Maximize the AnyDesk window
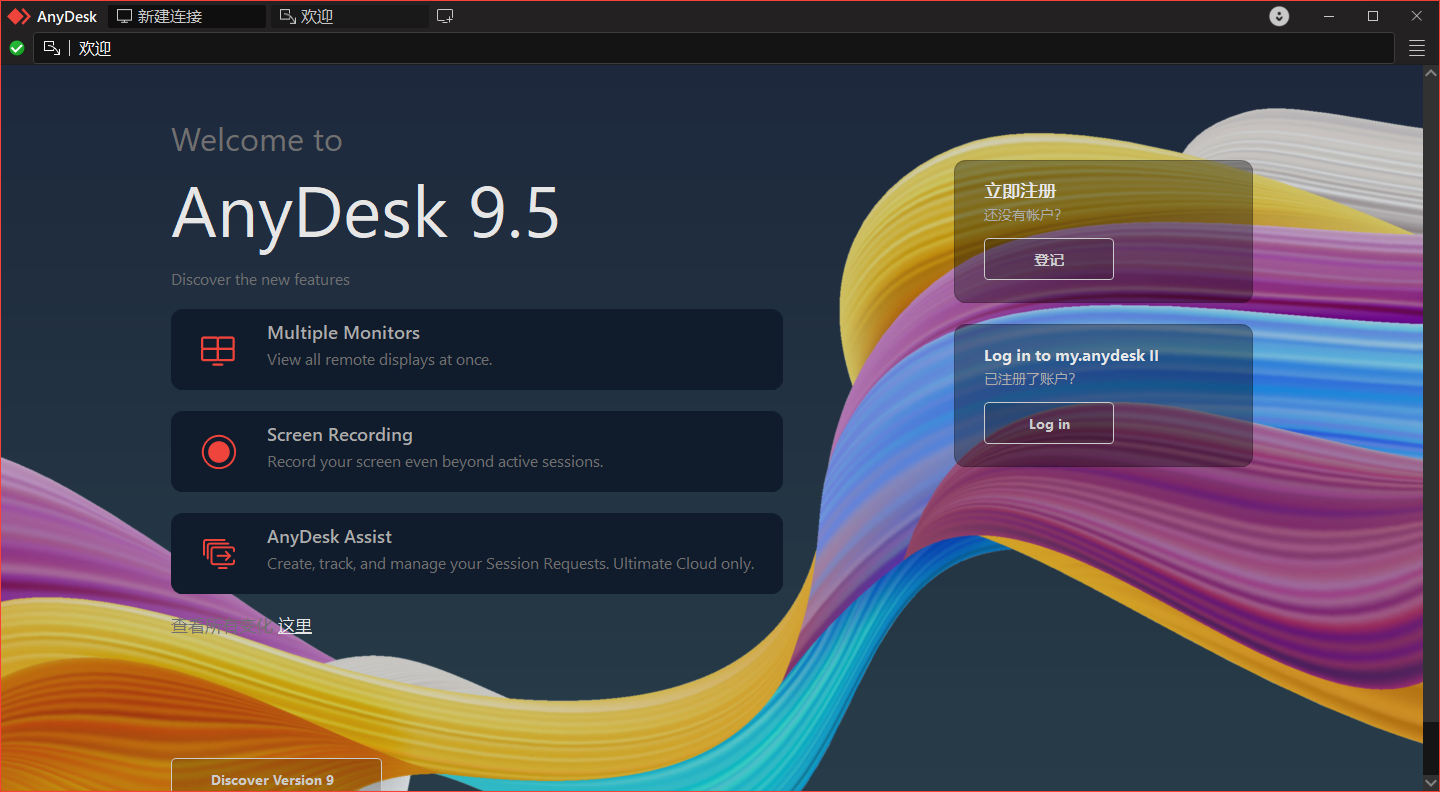Viewport: 1440px width, 792px height. click(1373, 16)
